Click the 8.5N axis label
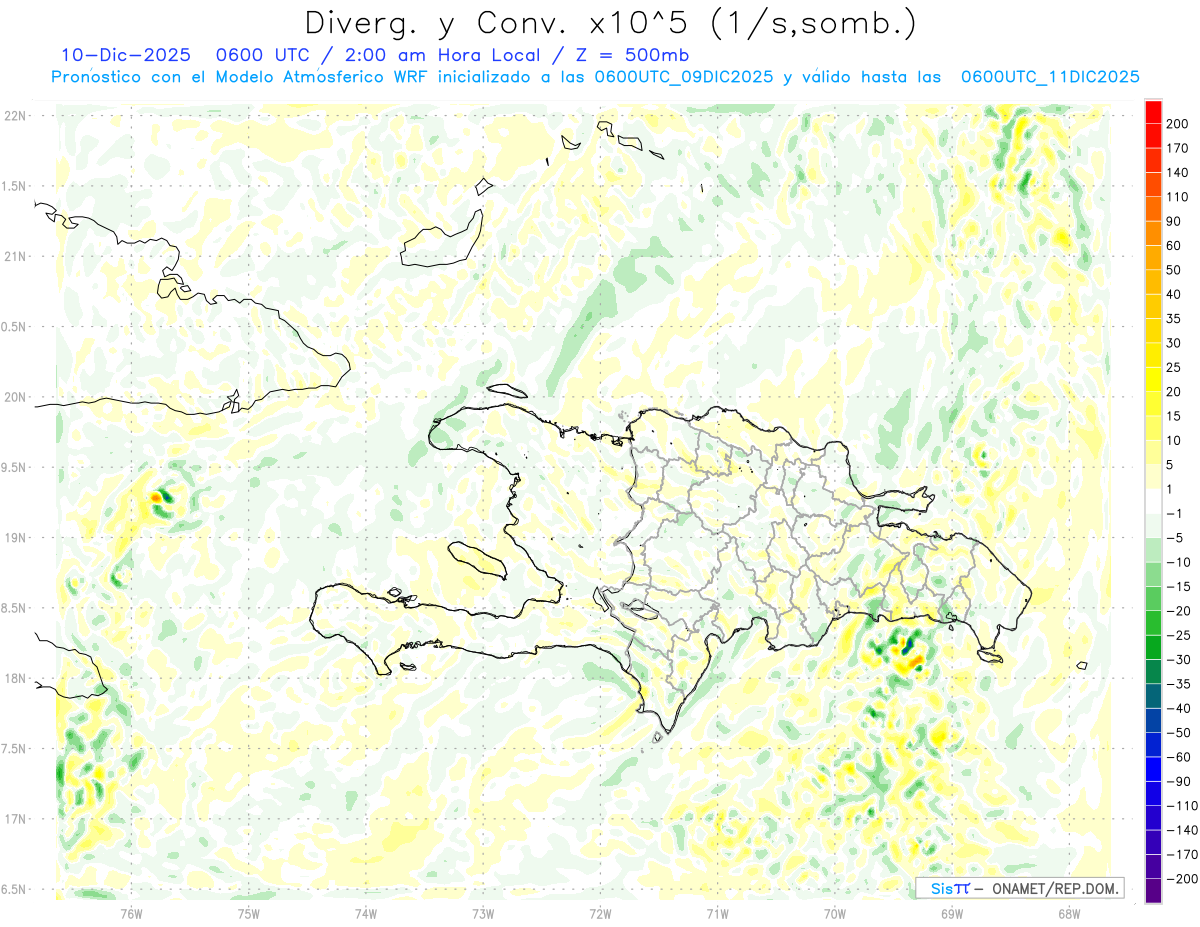Image resolution: width=1200 pixels, height=927 pixels. coord(14,608)
